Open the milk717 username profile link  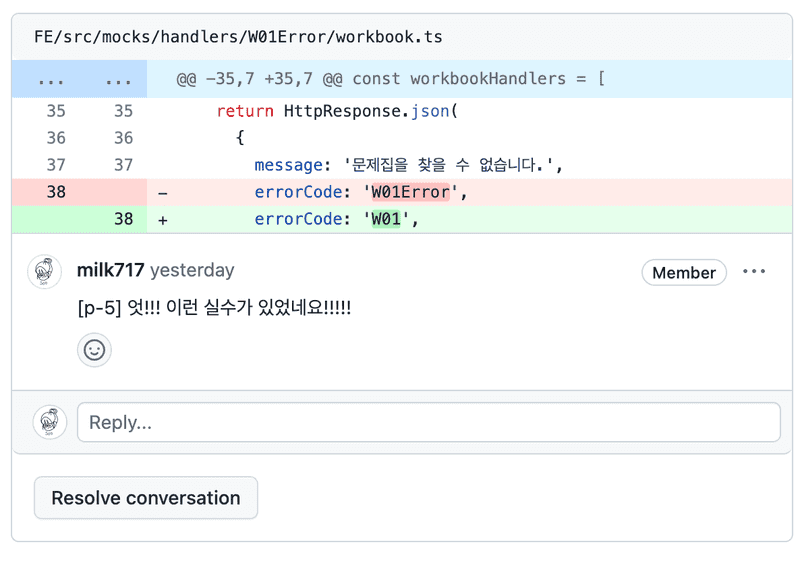(x=110, y=270)
